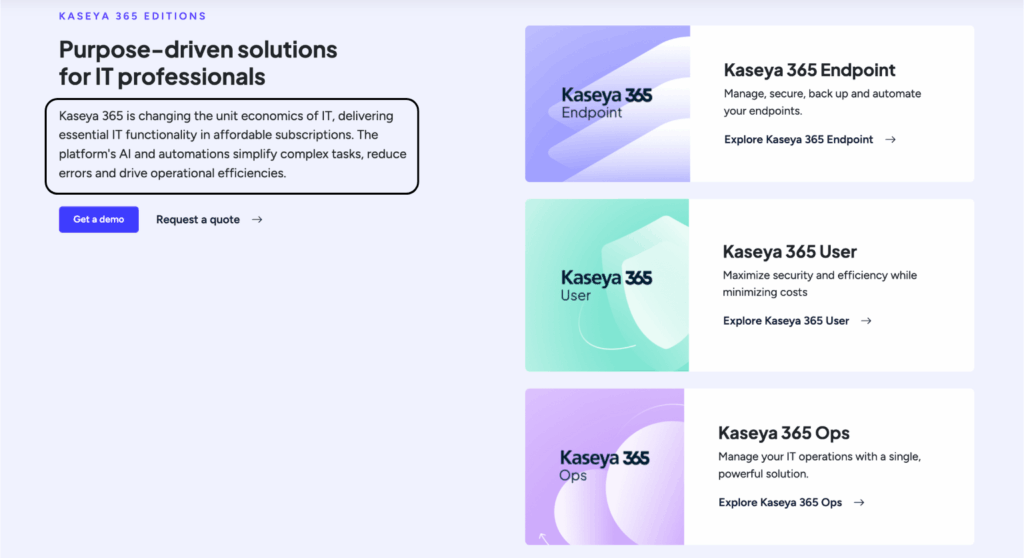Click the KASEYA 365 EDITIONS label
This screenshot has width=1024, height=558.
point(133,16)
